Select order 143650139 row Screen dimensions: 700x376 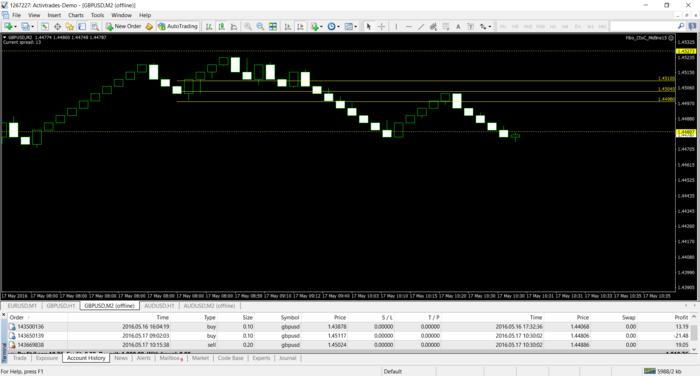pyautogui.click(x=348, y=336)
